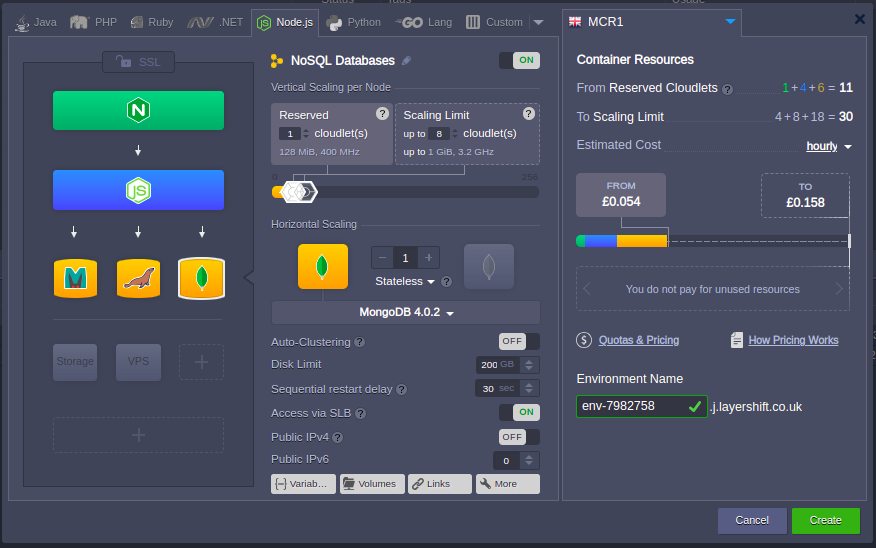
Task: Open the hourly cost period dropdown
Action: [x=829, y=146]
